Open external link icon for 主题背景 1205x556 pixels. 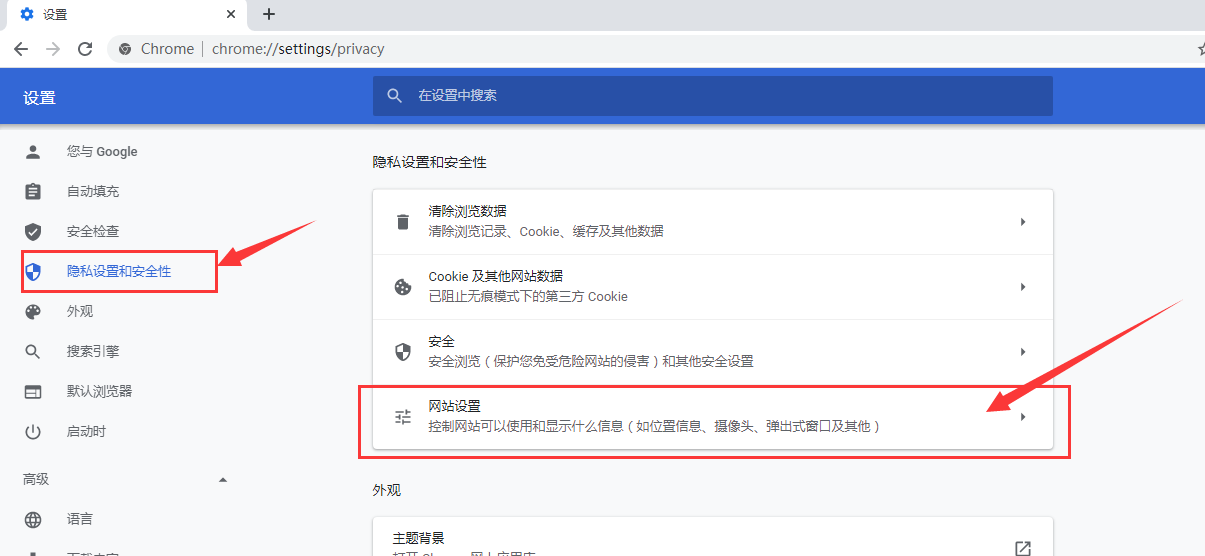tap(1022, 548)
